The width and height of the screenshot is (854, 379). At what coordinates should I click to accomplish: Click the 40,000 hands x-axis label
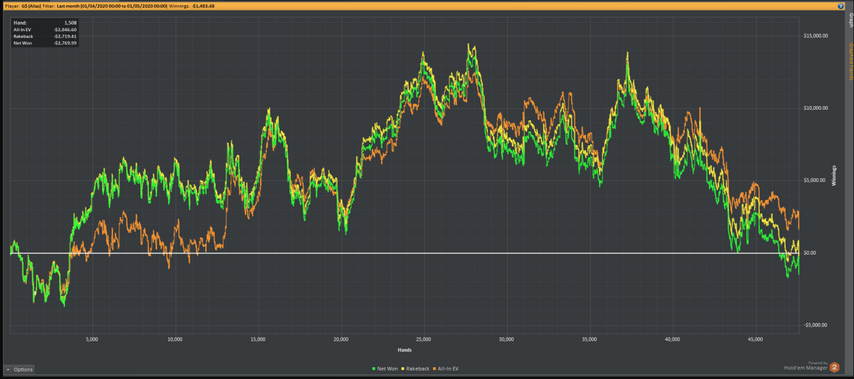click(673, 339)
